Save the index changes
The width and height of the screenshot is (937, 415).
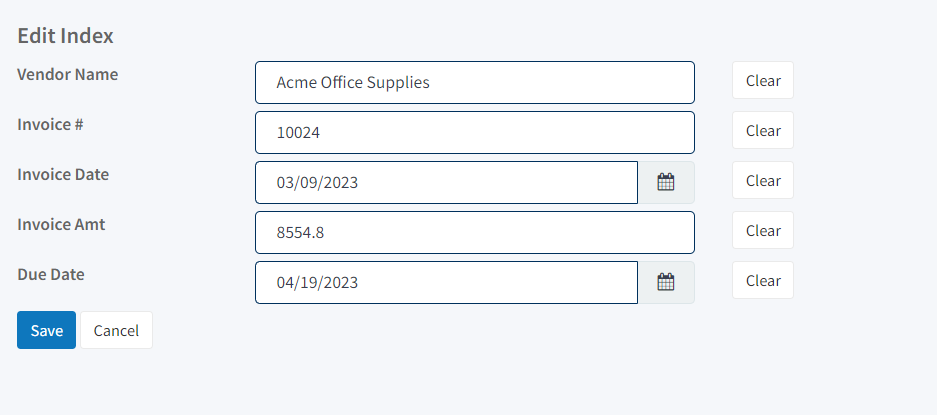coord(47,330)
